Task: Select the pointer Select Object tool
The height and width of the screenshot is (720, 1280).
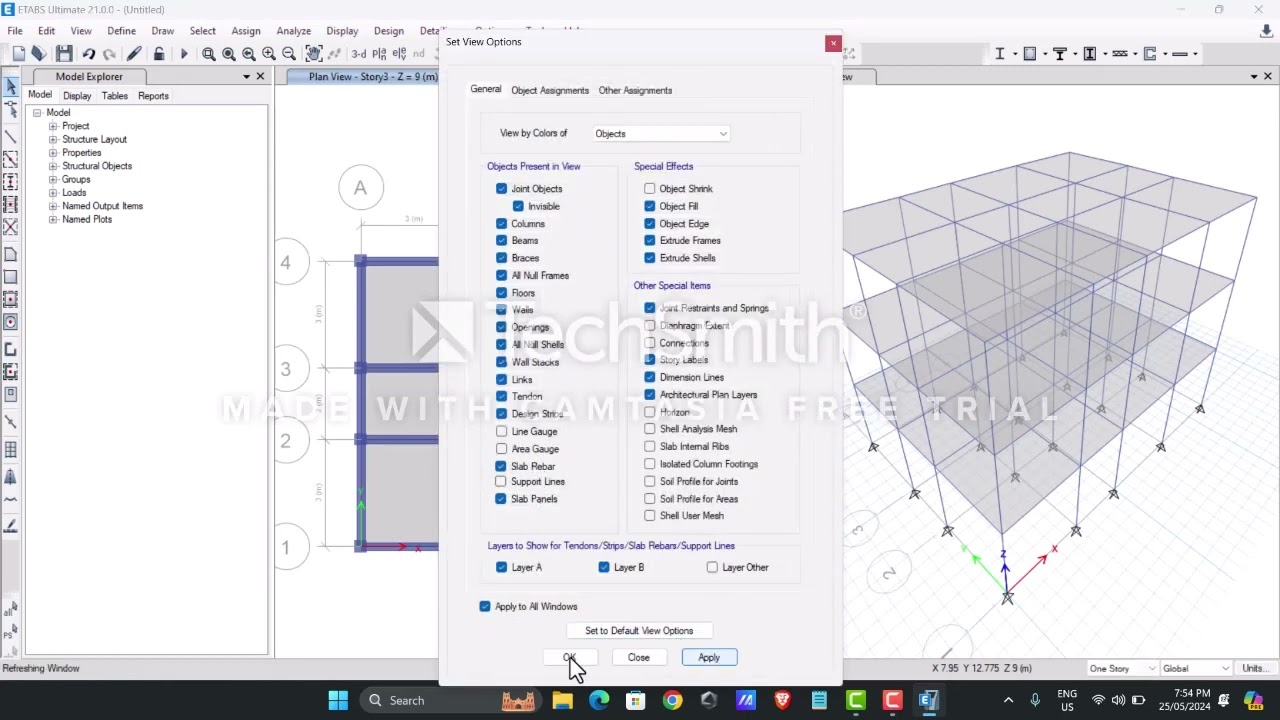Action: click(11, 87)
